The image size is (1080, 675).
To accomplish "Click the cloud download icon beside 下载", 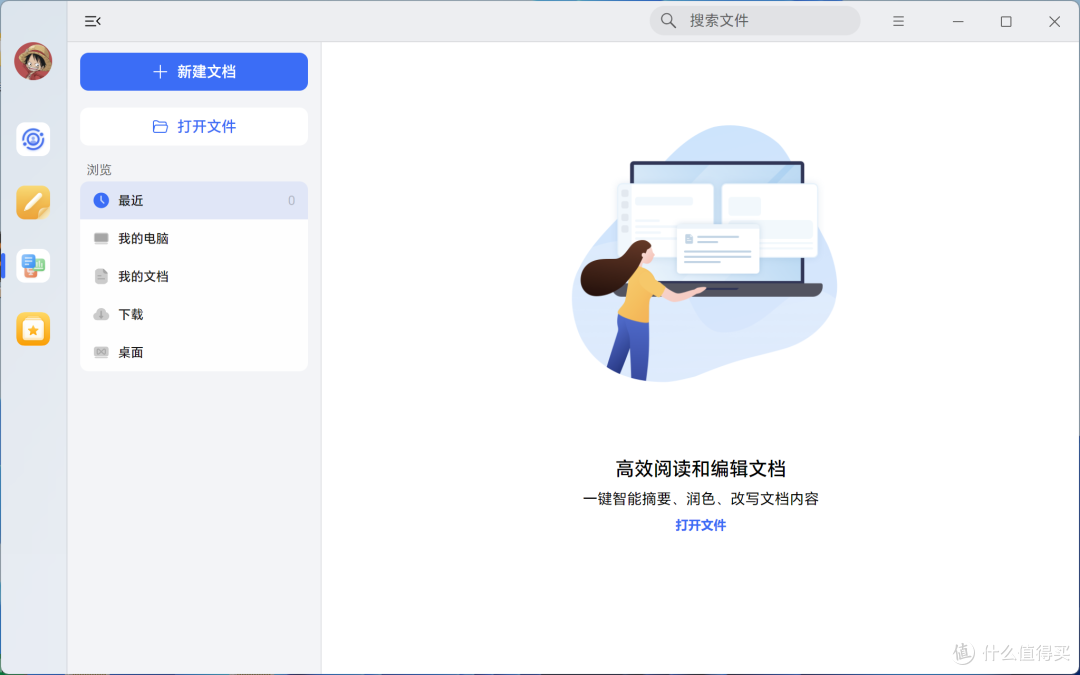I will point(101,314).
